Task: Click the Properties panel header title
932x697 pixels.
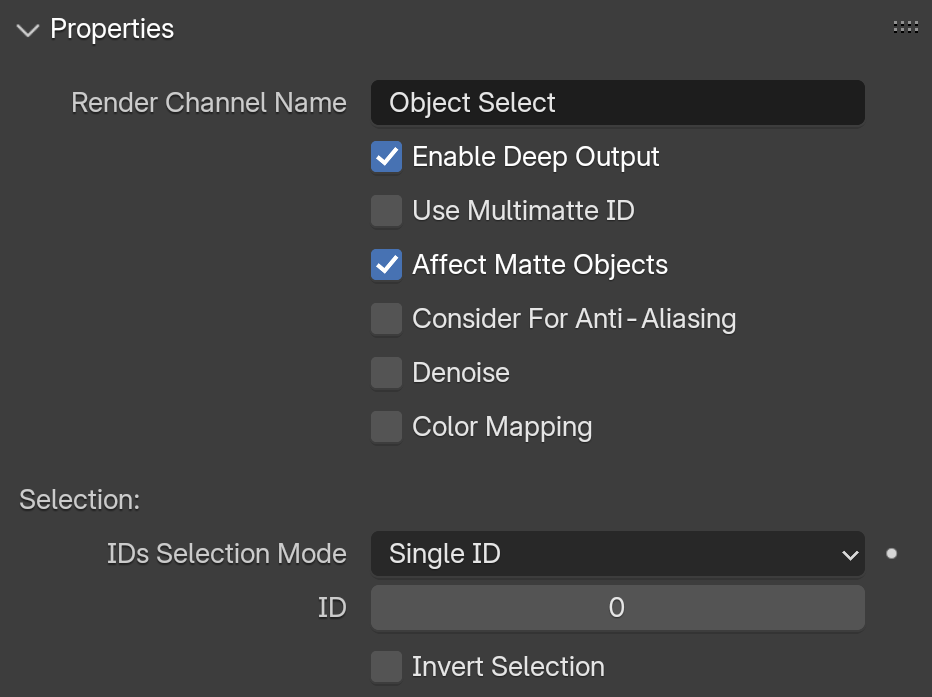Action: (112, 29)
